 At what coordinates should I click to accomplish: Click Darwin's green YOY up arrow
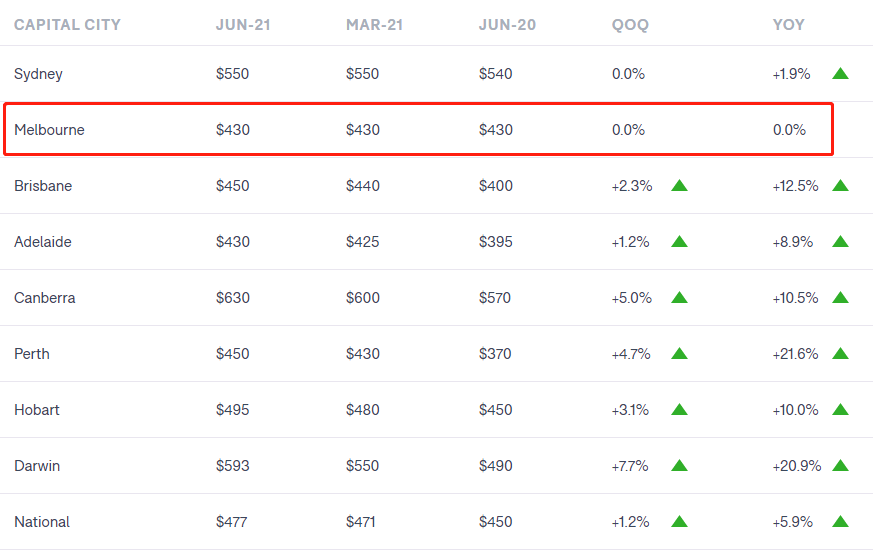pos(840,465)
